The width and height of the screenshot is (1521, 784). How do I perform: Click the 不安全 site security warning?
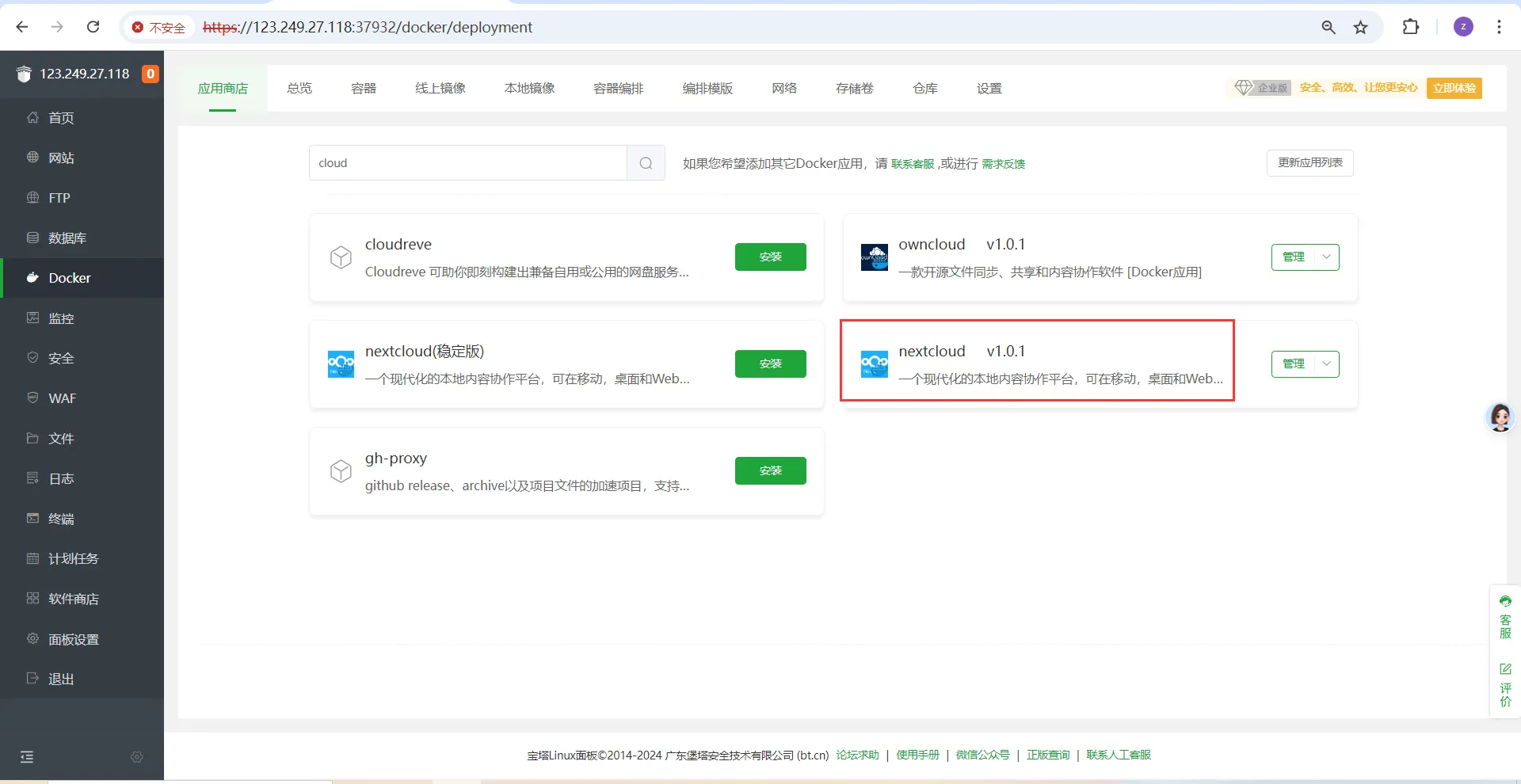[158, 28]
